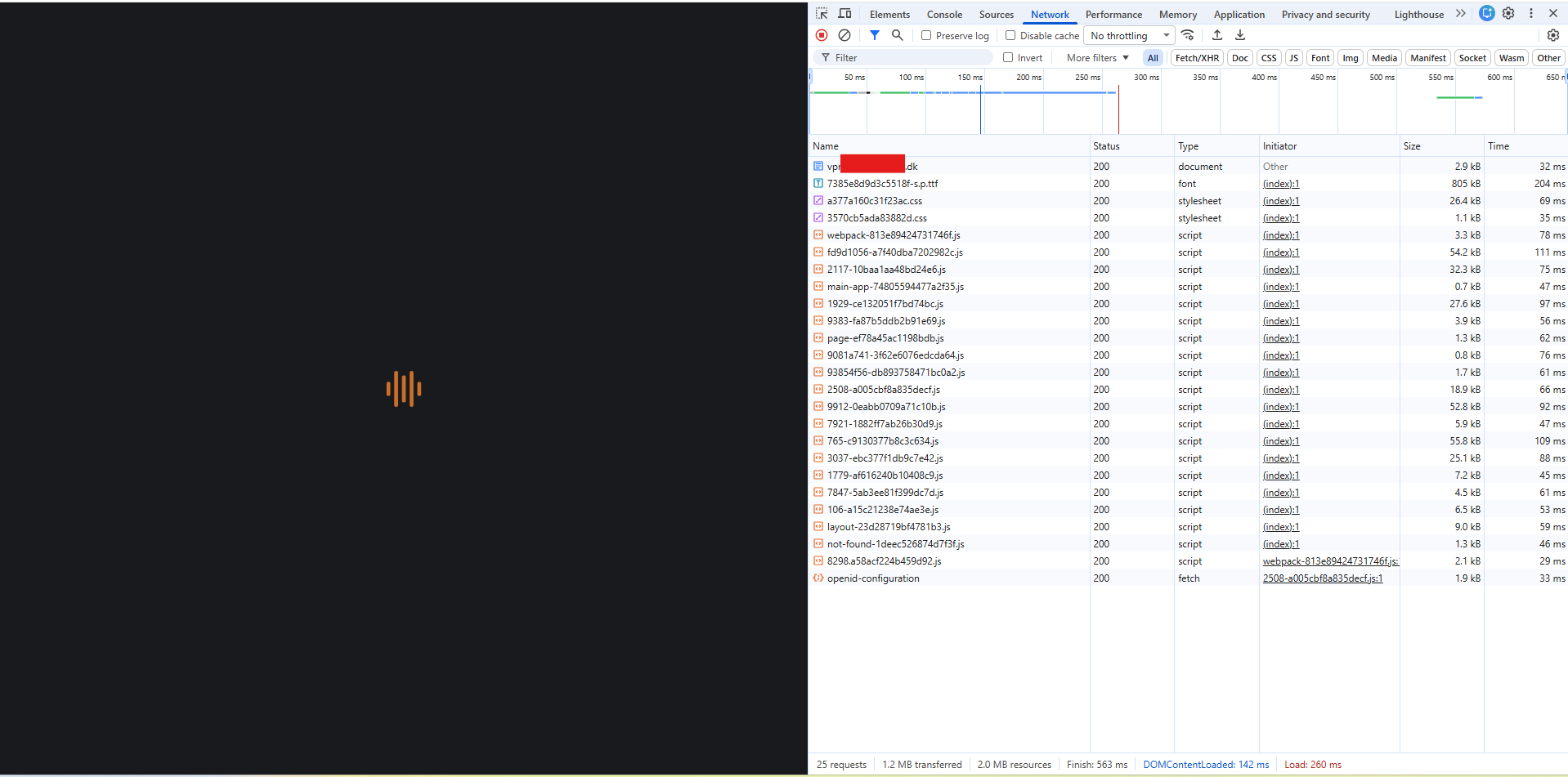Open network conditions Wi-Fi icon

pos(1188,35)
